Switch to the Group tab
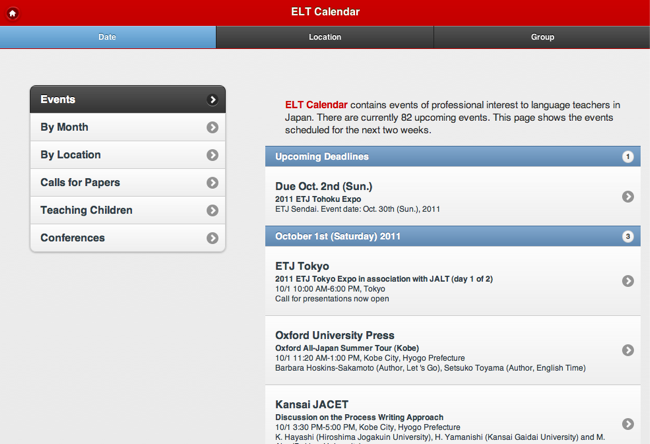650x444 pixels. 542,37
